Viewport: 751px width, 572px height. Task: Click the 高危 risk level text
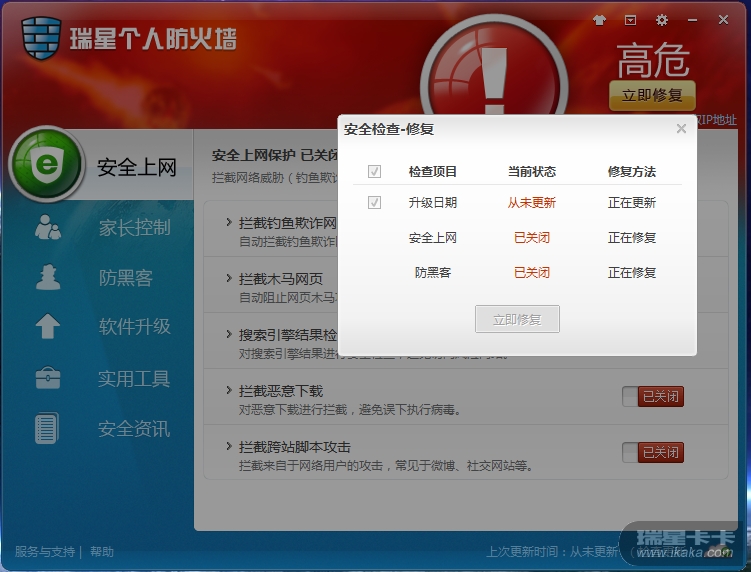point(653,60)
